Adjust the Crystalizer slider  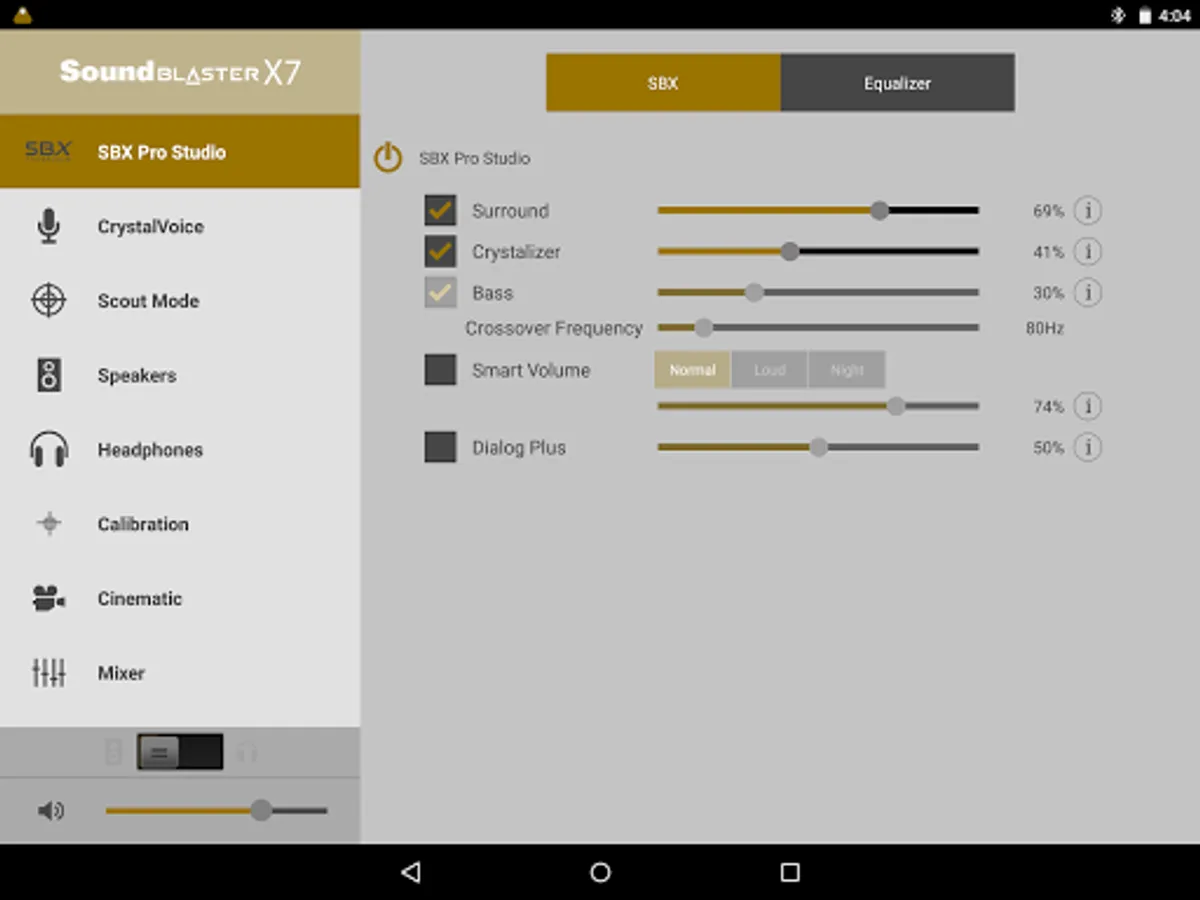click(818, 252)
